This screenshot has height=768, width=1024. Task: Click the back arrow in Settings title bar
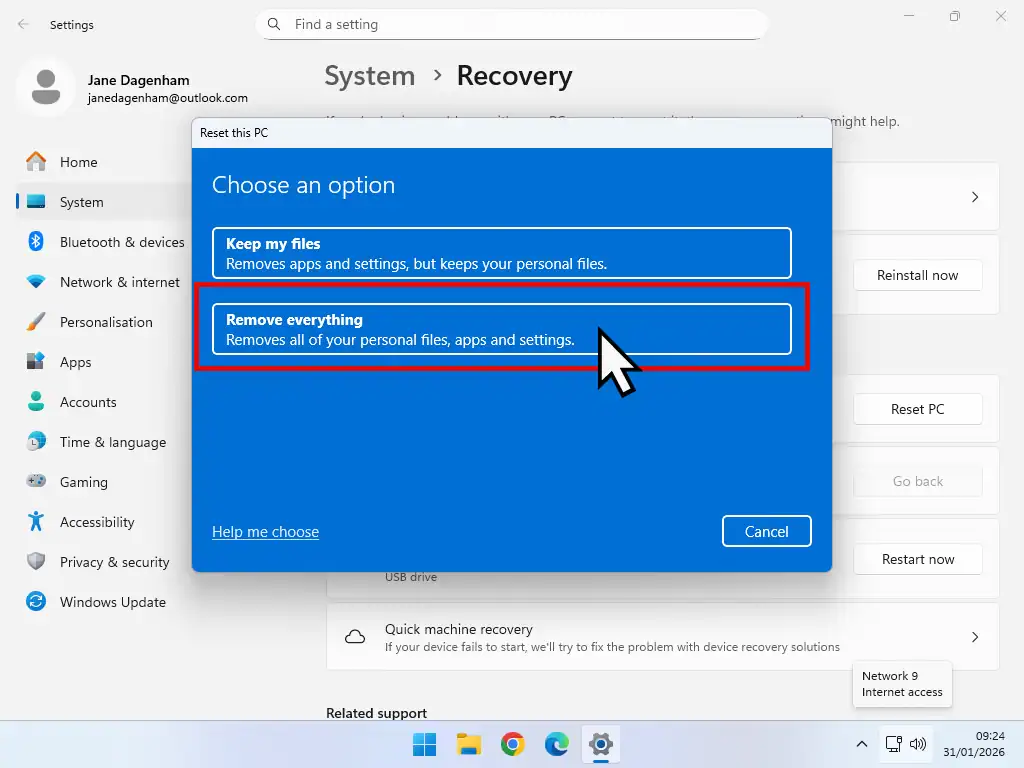(x=22, y=24)
